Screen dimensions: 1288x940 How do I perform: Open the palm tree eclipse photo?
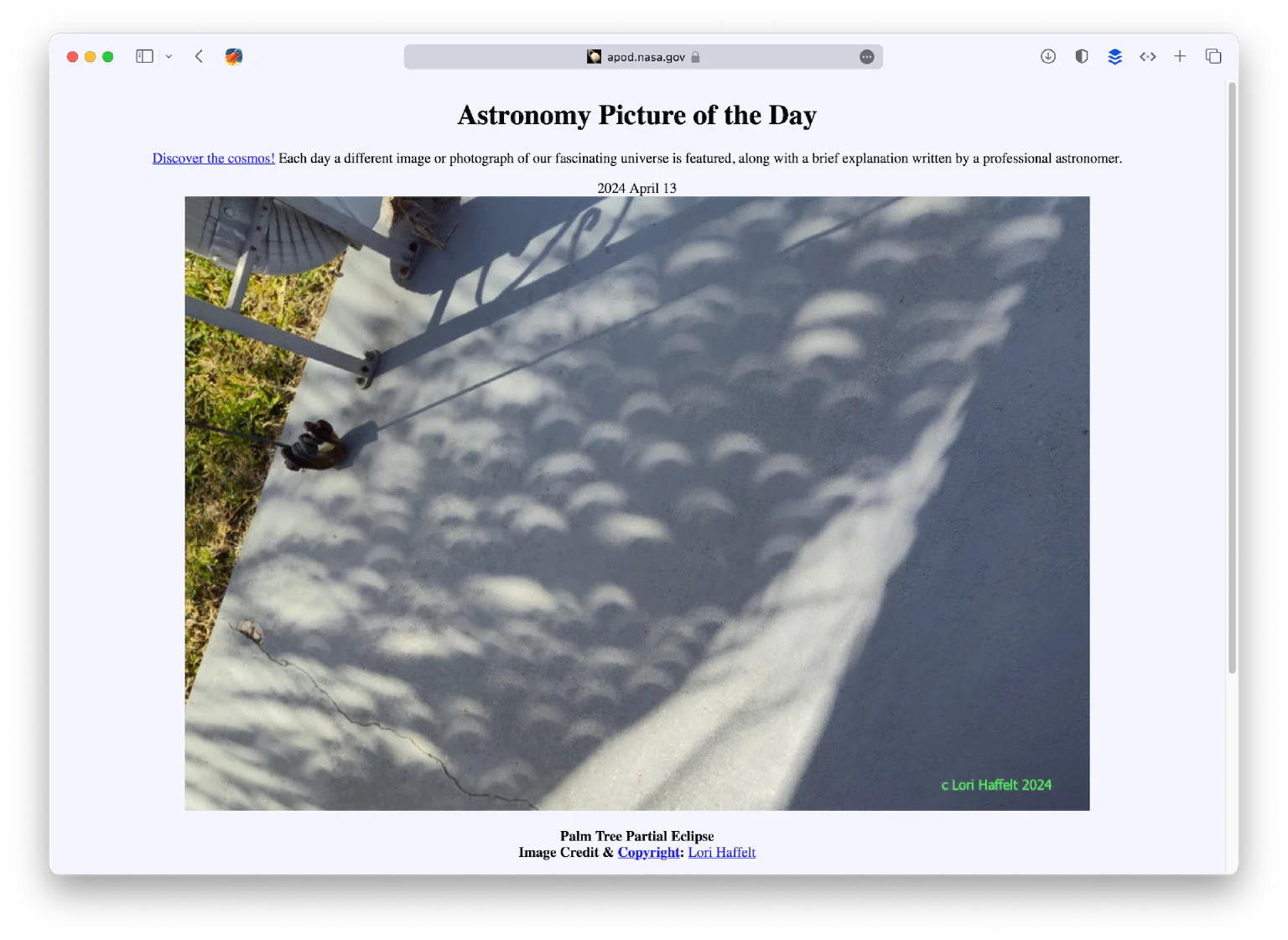coord(637,503)
